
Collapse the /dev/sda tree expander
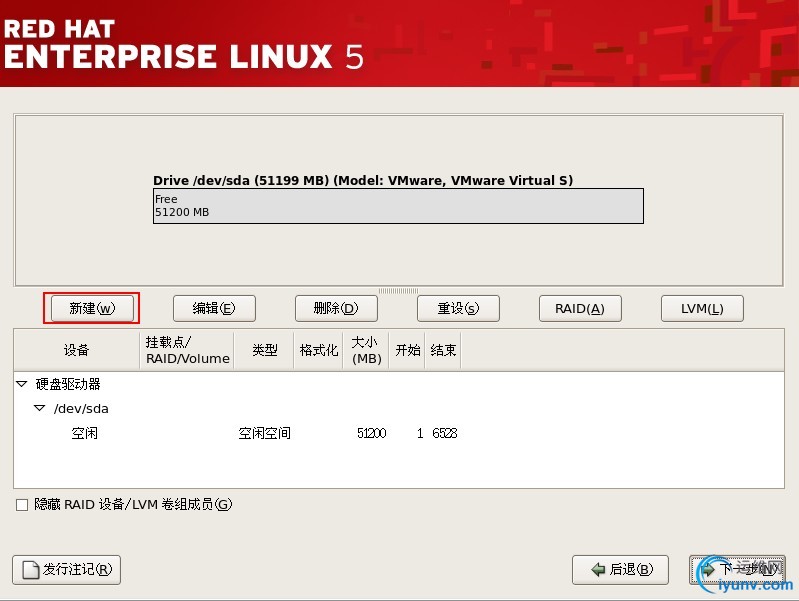point(39,408)
